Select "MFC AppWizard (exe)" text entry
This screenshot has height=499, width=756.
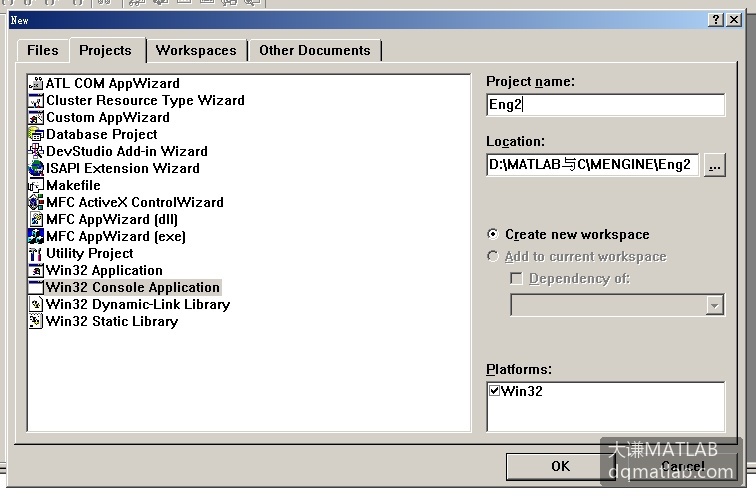pyautogui.click(x=116, y=236)
